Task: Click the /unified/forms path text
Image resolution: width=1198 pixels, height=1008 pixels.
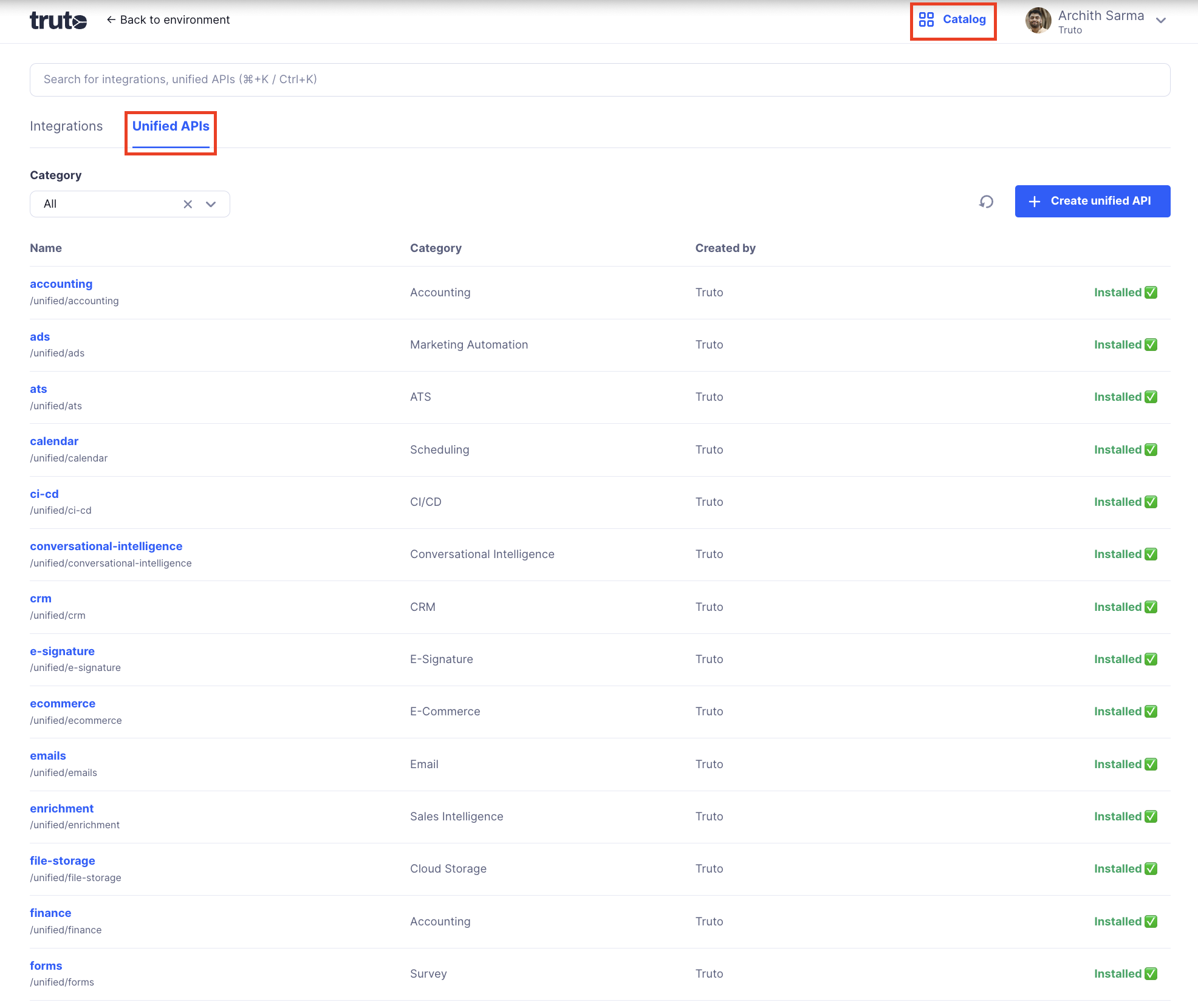Action: 62,982
